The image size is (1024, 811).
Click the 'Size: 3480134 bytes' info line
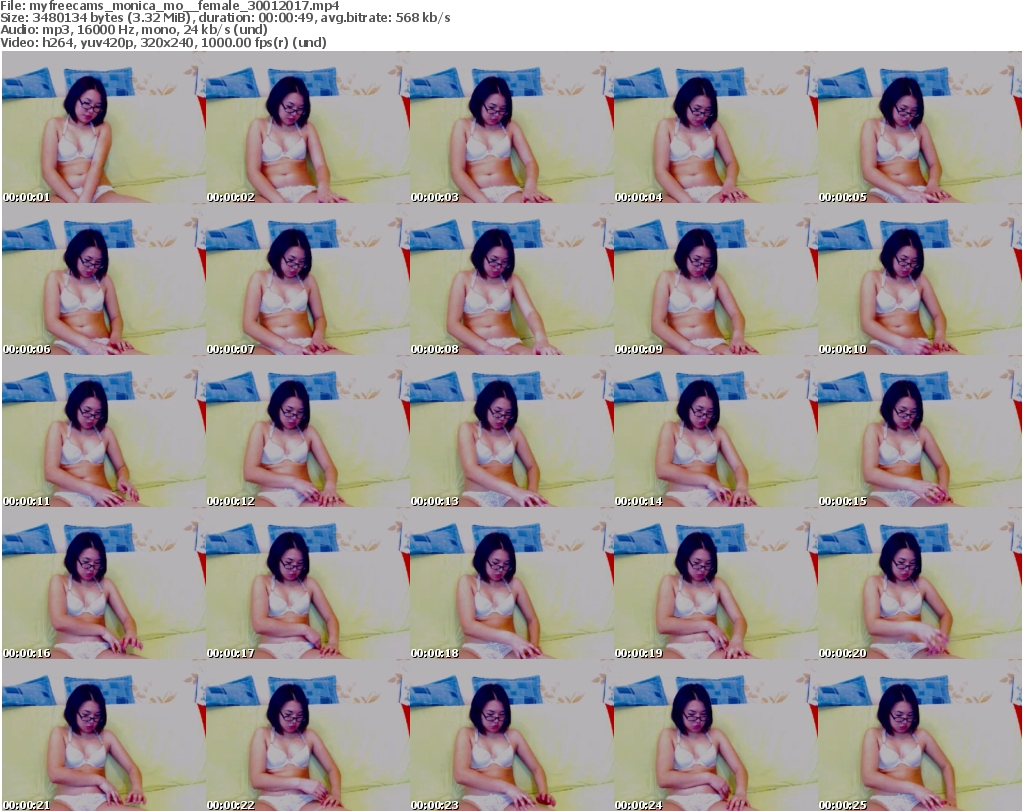tap(225, 18)
